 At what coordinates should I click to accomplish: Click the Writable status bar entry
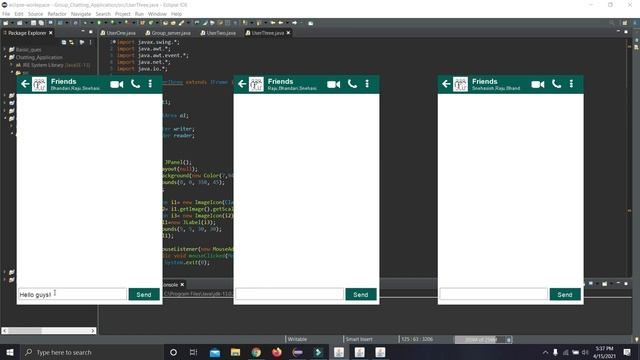coord(297,339)
